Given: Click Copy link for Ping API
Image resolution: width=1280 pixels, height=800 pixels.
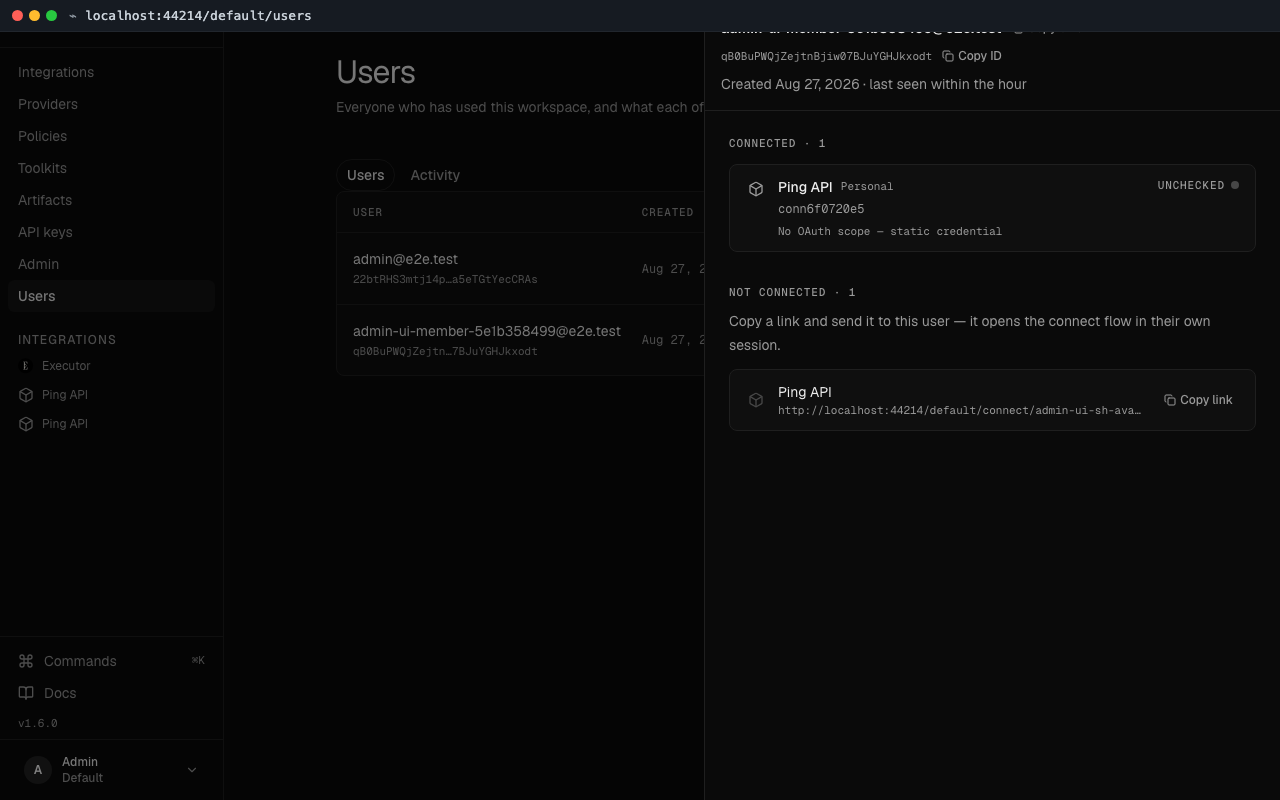Looking at the screenshot, I should point(1198,400).
